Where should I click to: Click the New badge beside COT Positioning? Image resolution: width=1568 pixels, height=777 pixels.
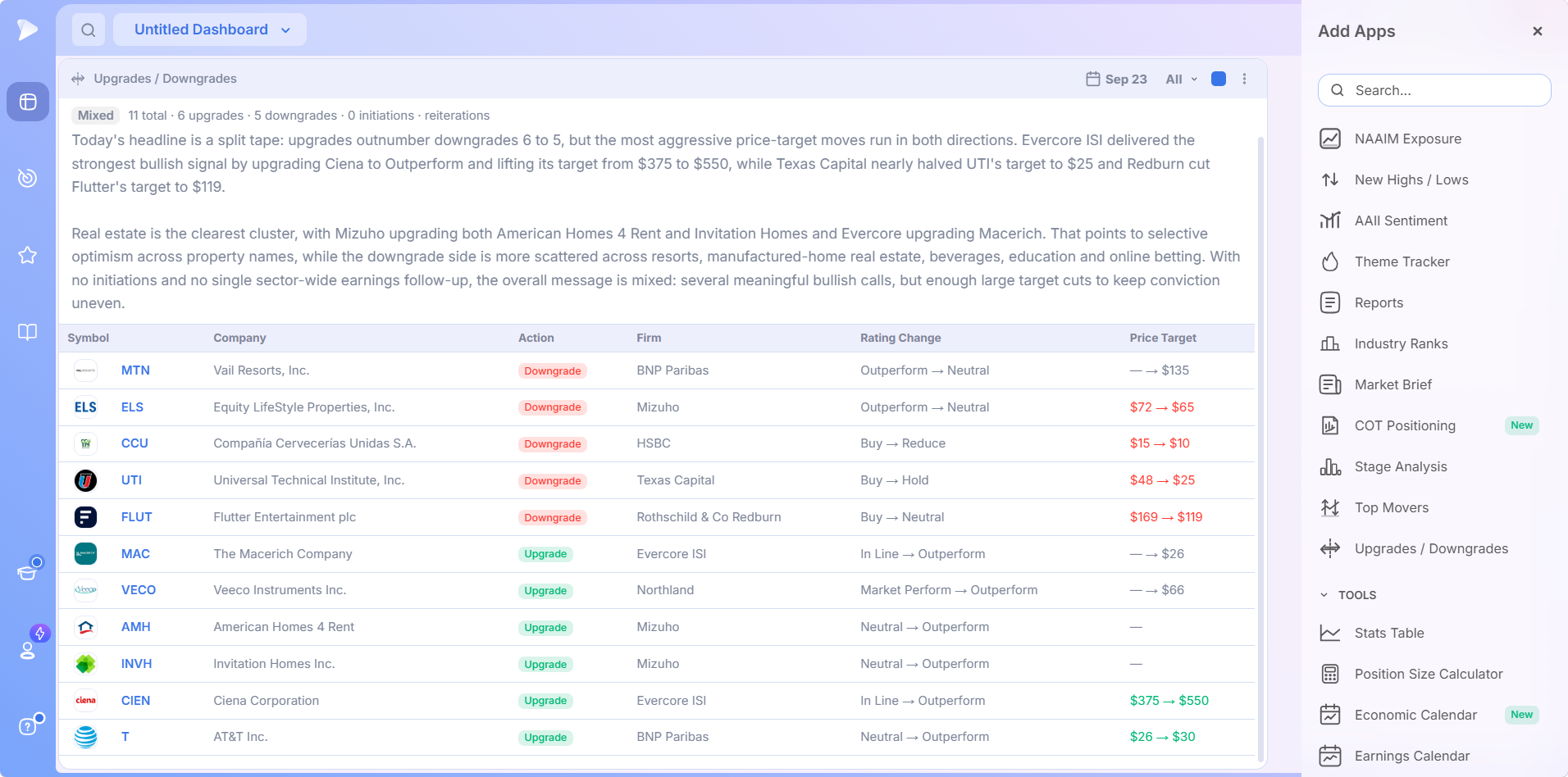1521,425
